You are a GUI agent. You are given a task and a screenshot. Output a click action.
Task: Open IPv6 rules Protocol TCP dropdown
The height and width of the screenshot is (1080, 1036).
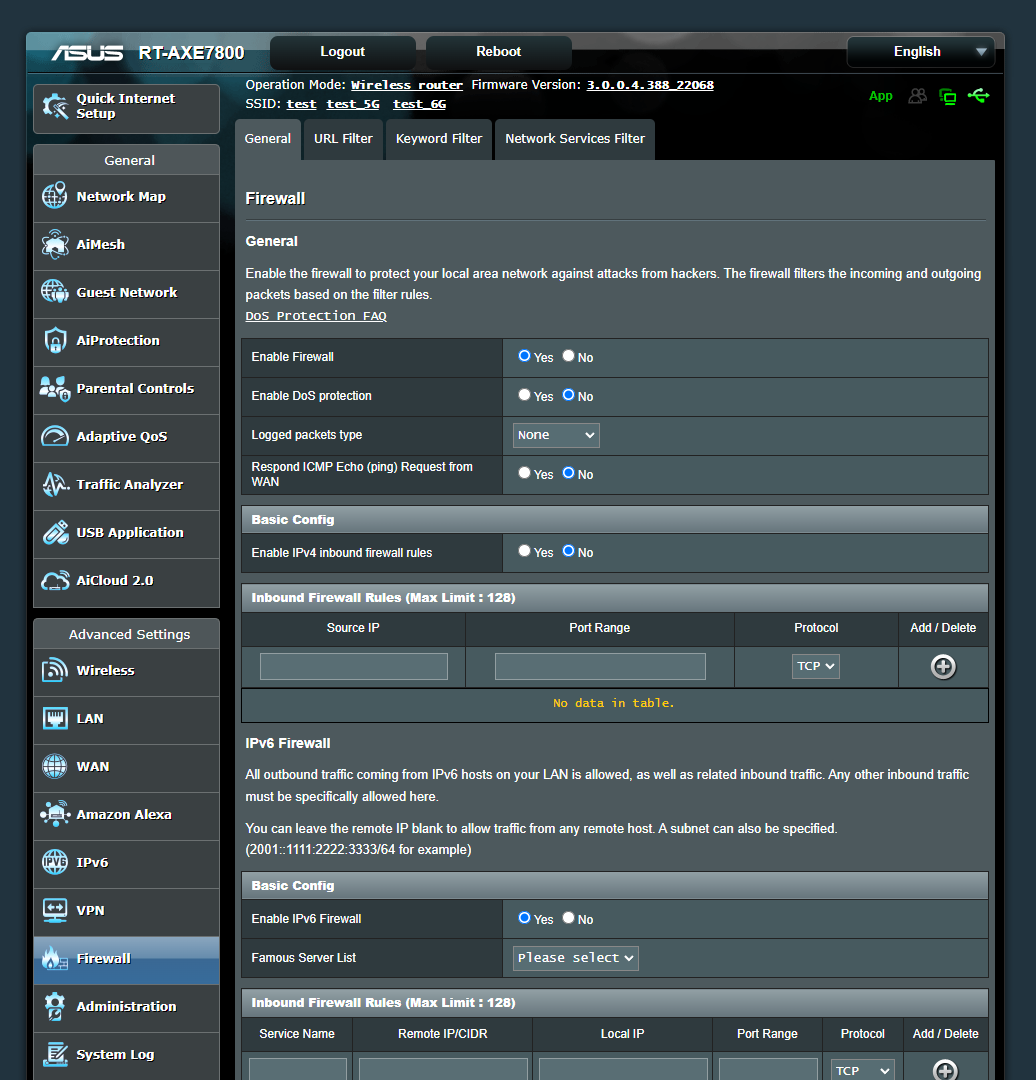click(x=862, y=1070)
